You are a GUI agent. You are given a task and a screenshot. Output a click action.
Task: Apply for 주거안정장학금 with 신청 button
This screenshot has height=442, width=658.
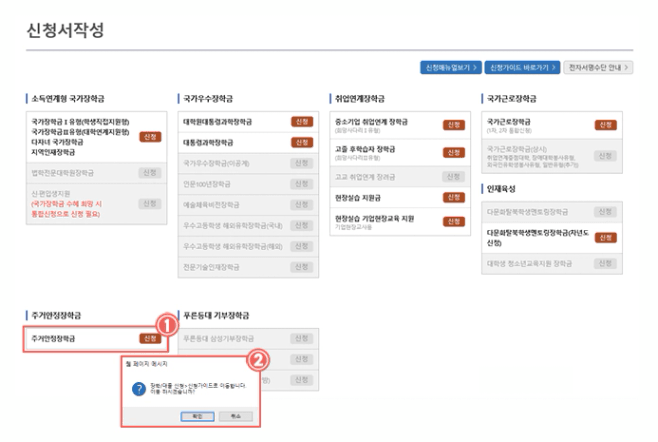[x=150, y=338]
